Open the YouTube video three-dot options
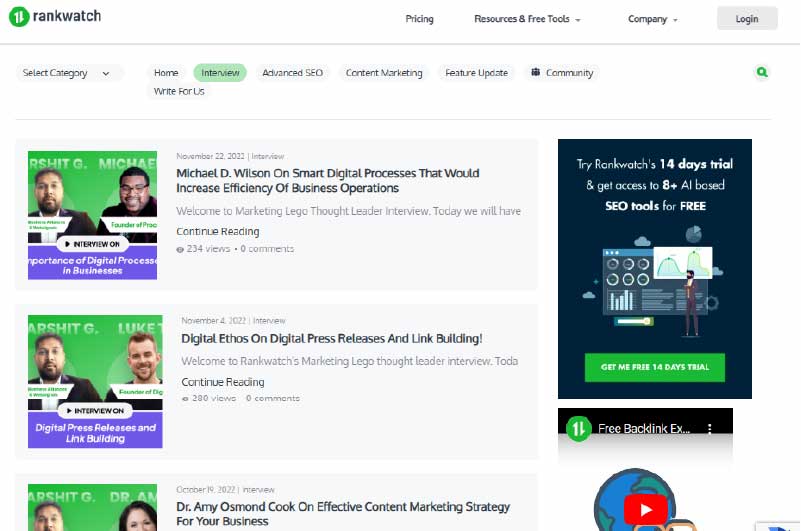The width and height of the screenshot is (801, 531). click(x=710, y=429)
